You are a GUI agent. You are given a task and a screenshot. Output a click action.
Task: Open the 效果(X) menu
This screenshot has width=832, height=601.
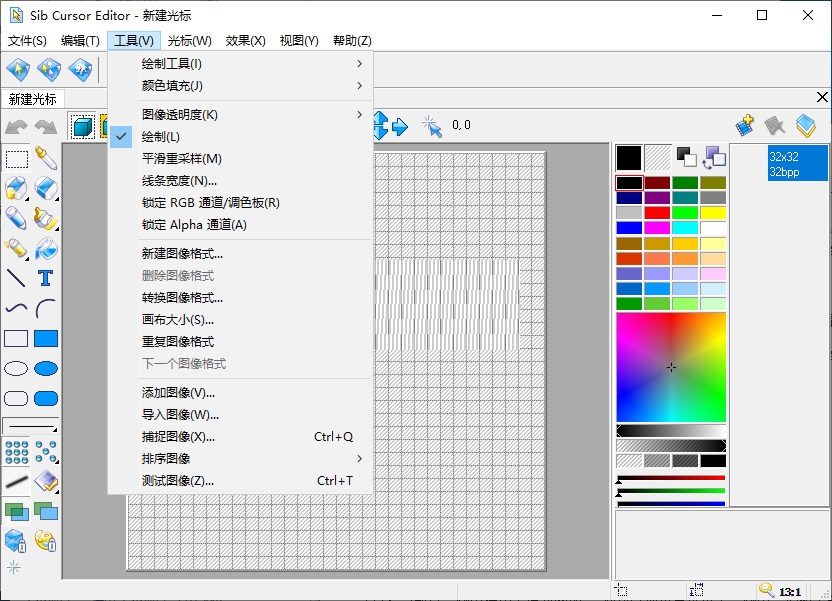(x=245, y=41)
